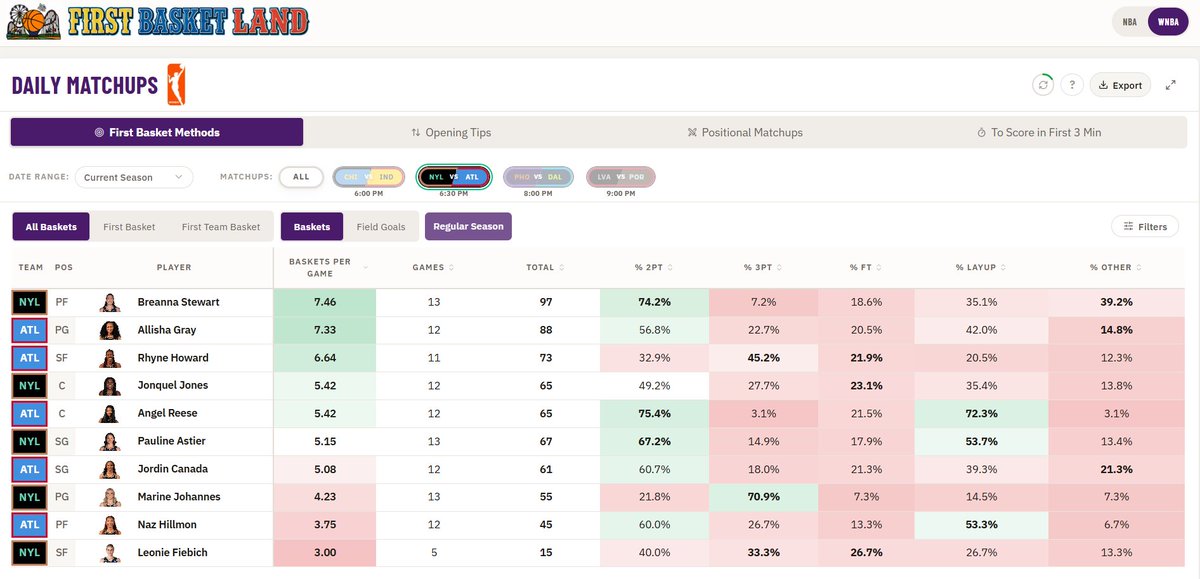Open the help question mark icon

[1071, 85]
